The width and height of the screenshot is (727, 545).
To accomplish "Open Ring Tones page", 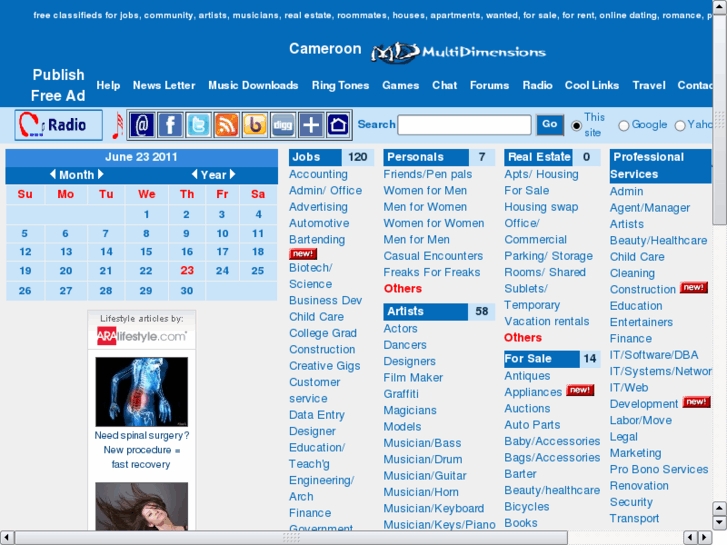I will tap(340, 85).
